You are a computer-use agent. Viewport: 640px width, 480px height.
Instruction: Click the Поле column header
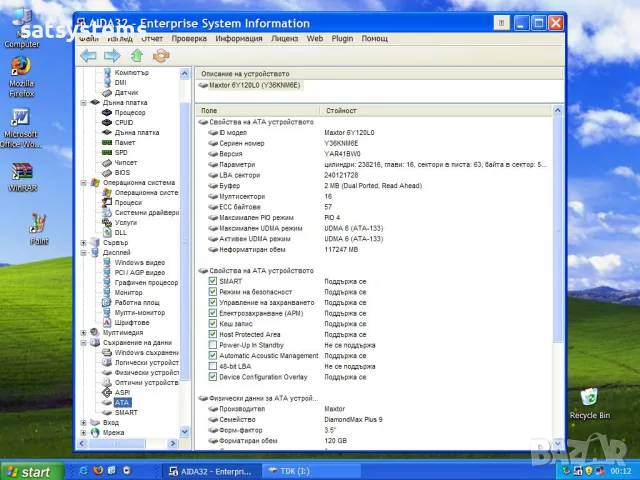click(x=258, y=110)
